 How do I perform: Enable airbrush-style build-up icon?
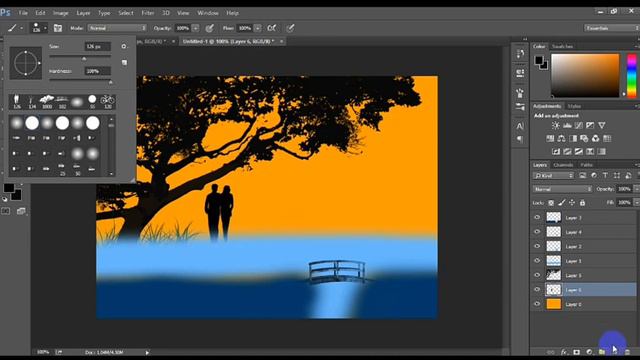(x=271, y=28)
